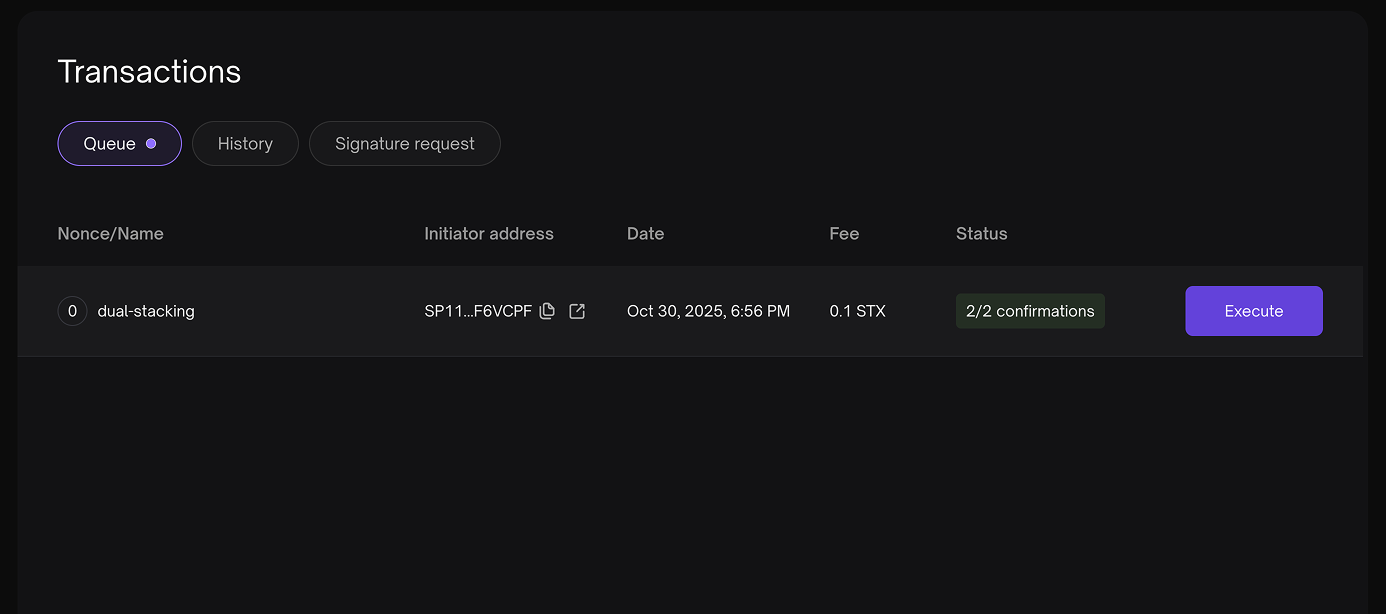Click the 0.1 STX fee value

click(857, 311)
